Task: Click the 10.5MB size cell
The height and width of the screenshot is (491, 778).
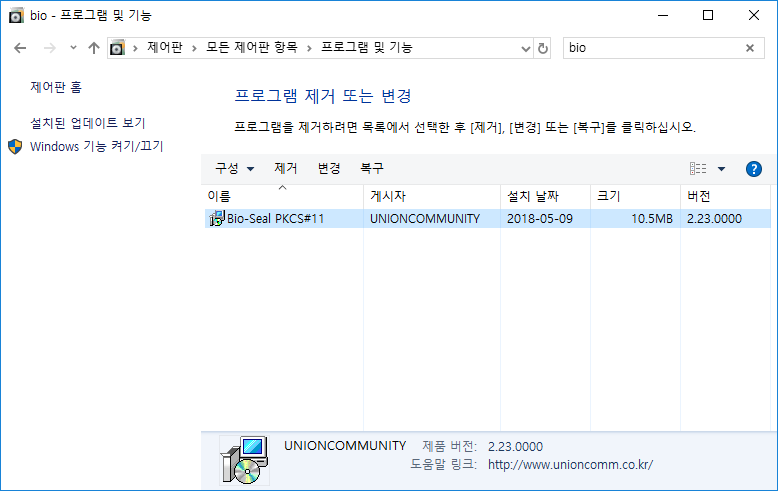Action: coord(651,219)
